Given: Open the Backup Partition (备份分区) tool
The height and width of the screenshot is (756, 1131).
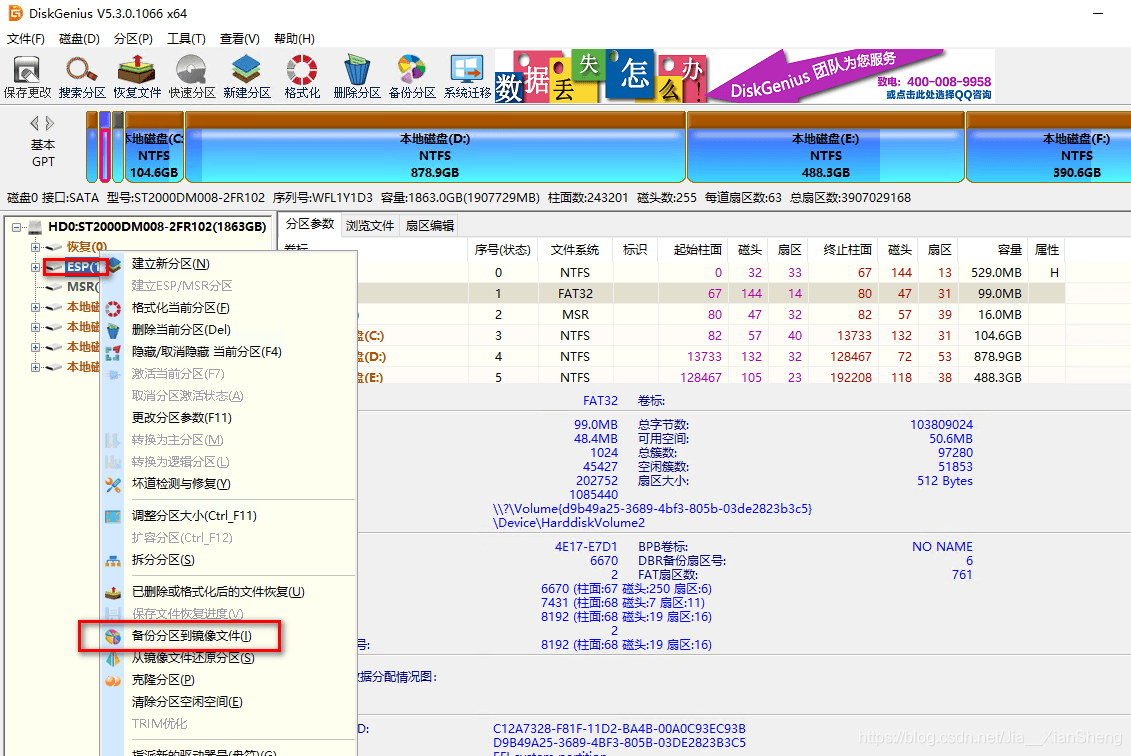Looking at the screenshot, I should (x=412, y=77).
